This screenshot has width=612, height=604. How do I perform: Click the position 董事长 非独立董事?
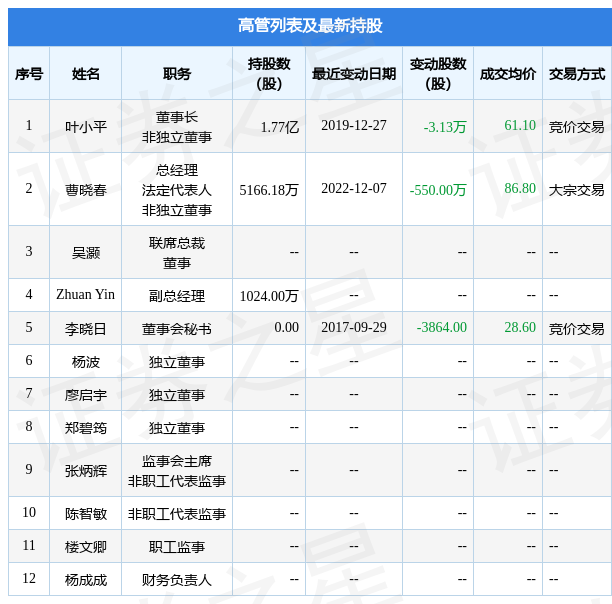(x=177, y=127)
